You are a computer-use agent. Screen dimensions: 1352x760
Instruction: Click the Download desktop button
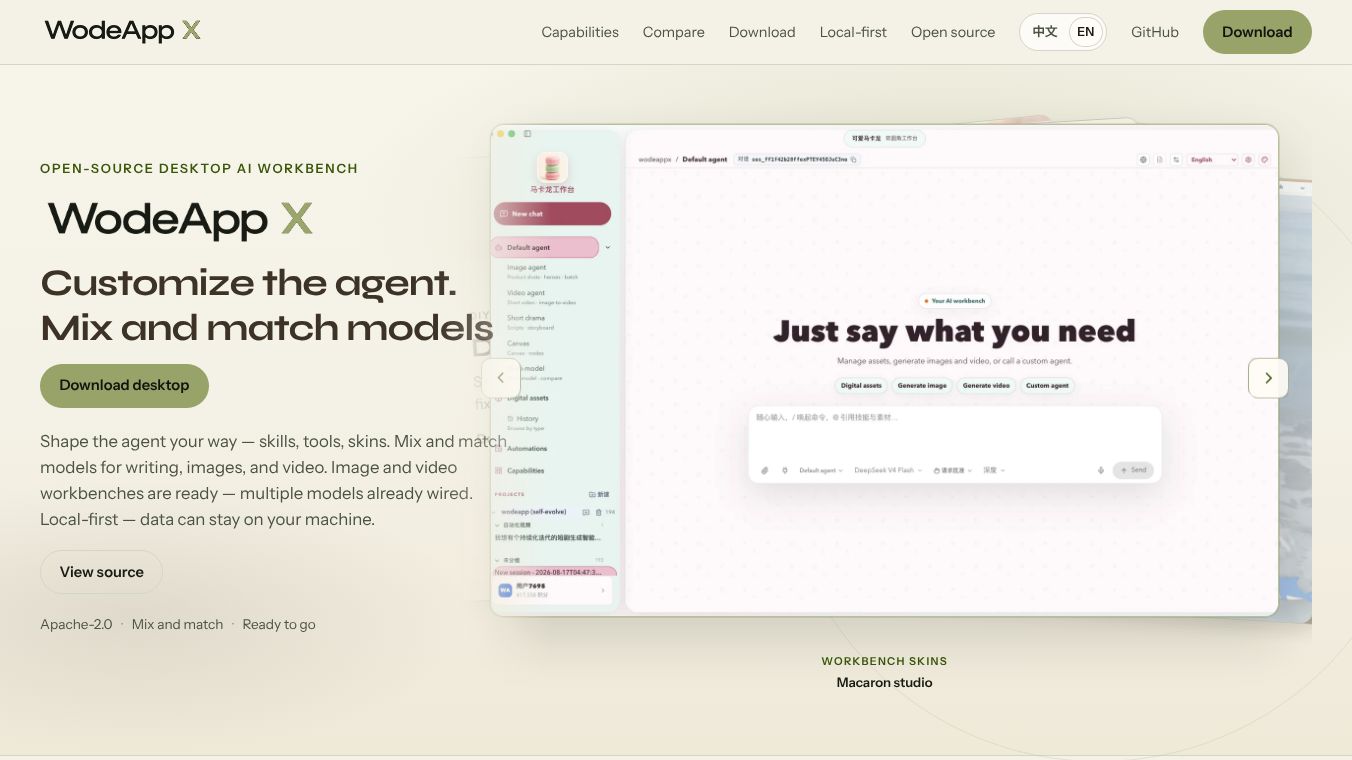tap(124, 385)
